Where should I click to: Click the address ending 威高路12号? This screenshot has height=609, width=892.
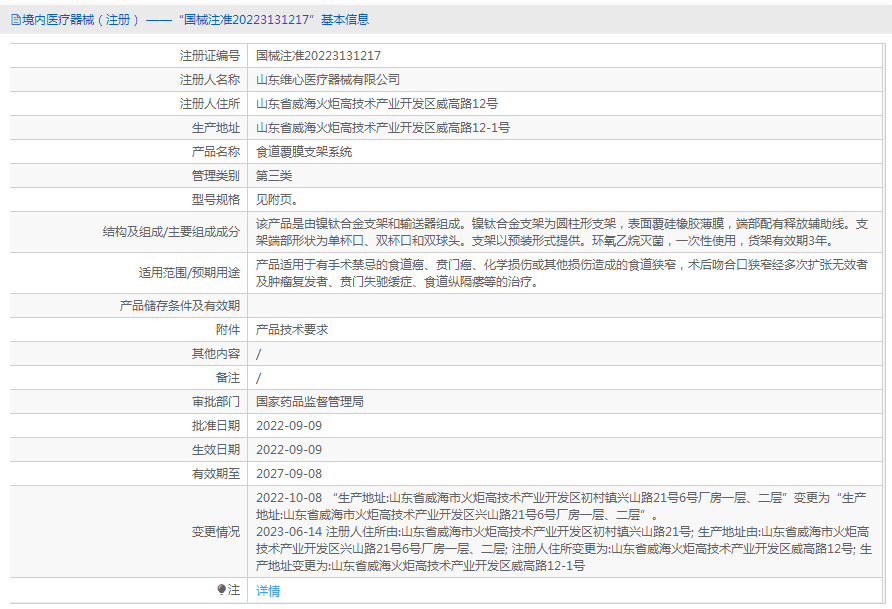coord(377,103)
